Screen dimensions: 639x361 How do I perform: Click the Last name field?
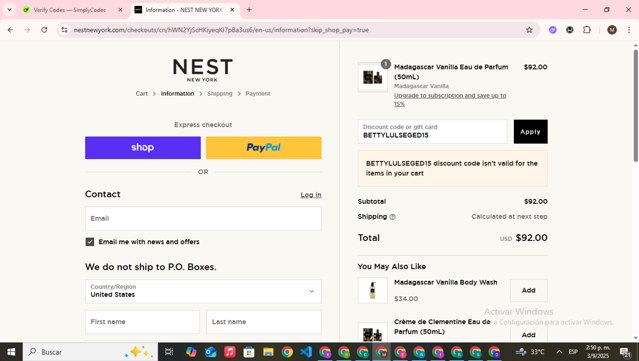pyautogui.click(x=264, y=322)
